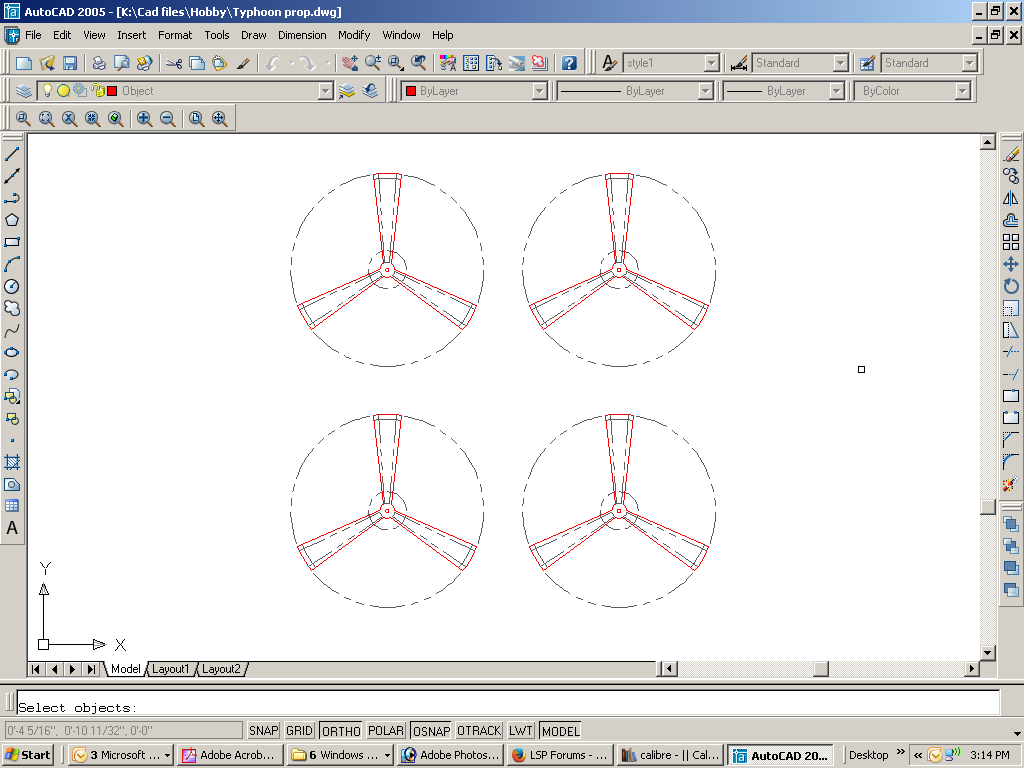Click the Explode tool icon
The image size is (1024, 768).
tap(1010, 485)
